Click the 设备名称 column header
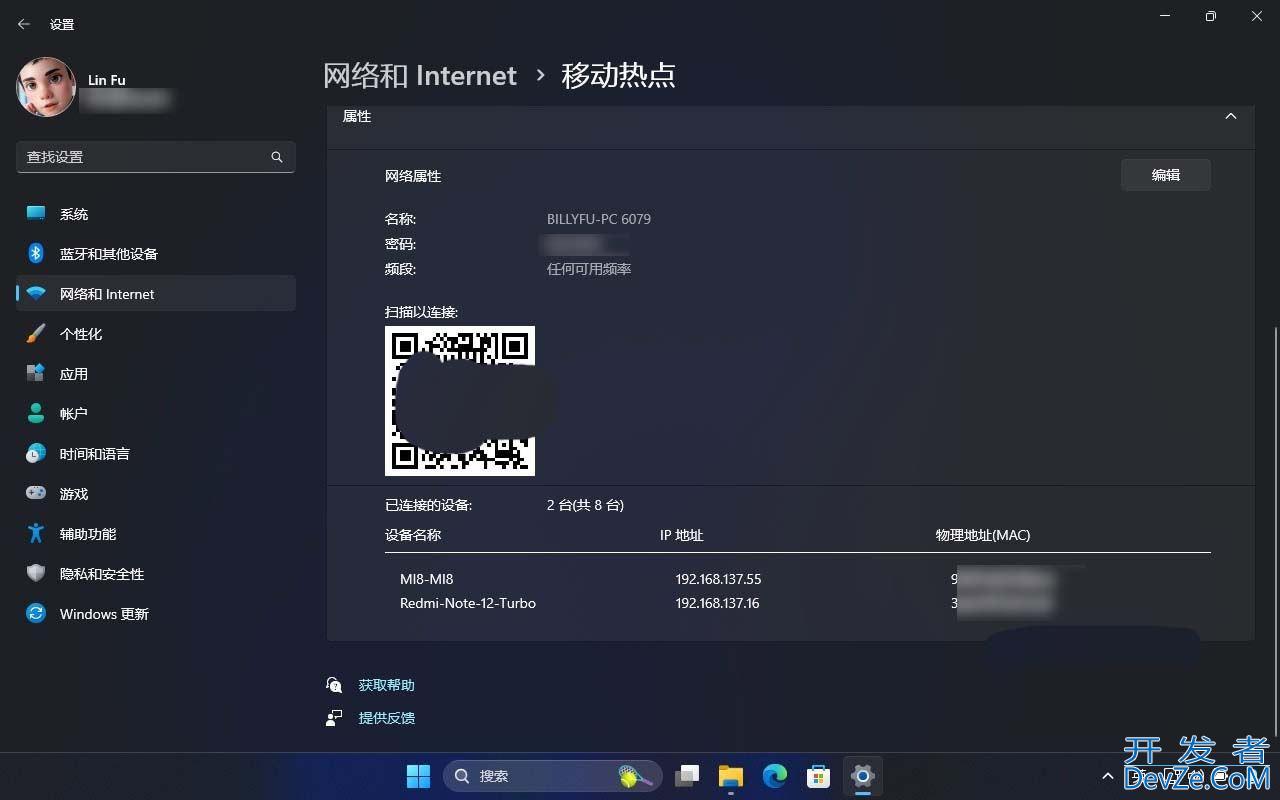1280x800 pixels. pos(413,535)
